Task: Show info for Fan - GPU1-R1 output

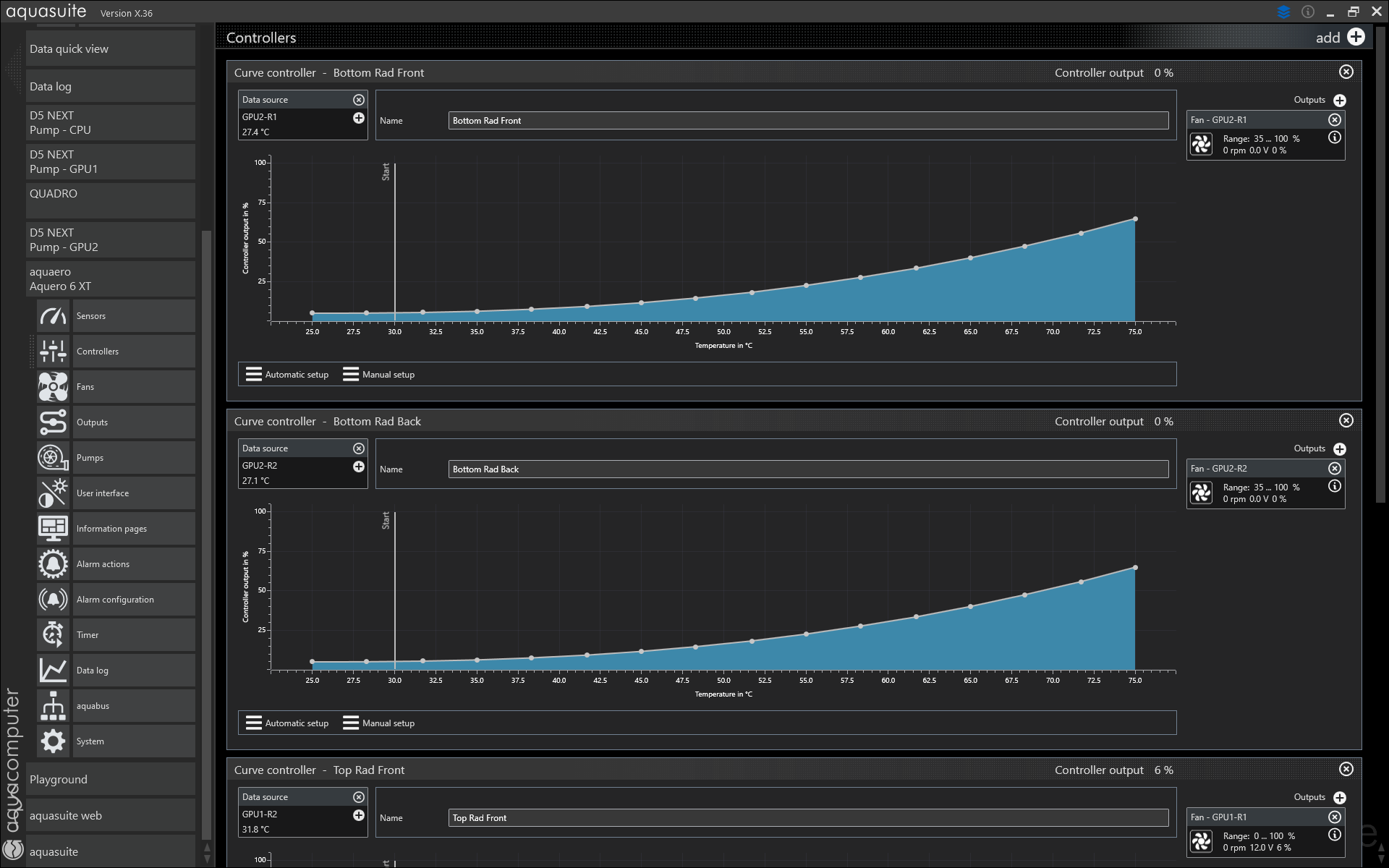Action: click(x=1335, y=835)
